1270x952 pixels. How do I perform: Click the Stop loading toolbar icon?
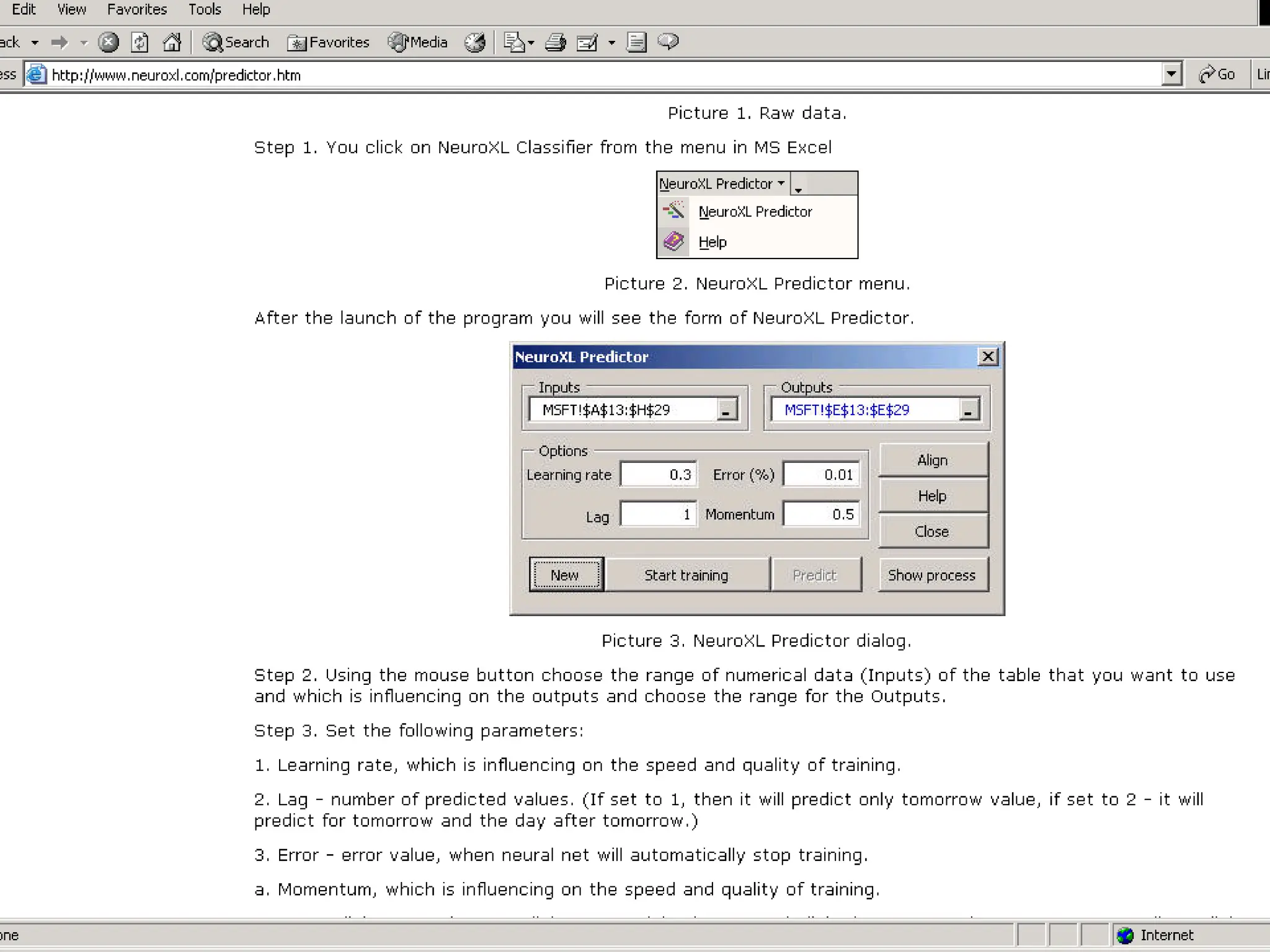click(109, 42)
